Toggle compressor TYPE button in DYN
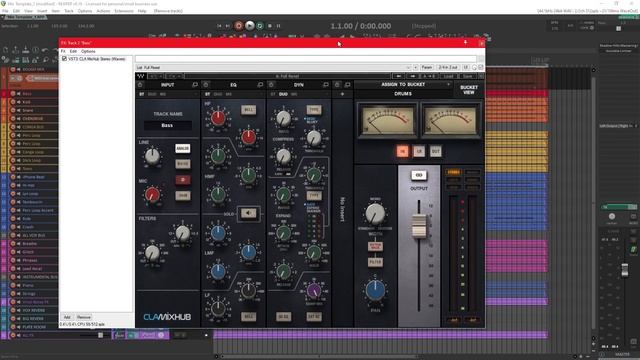This screenshot has height=360, width=640. [x=314, y=110]
